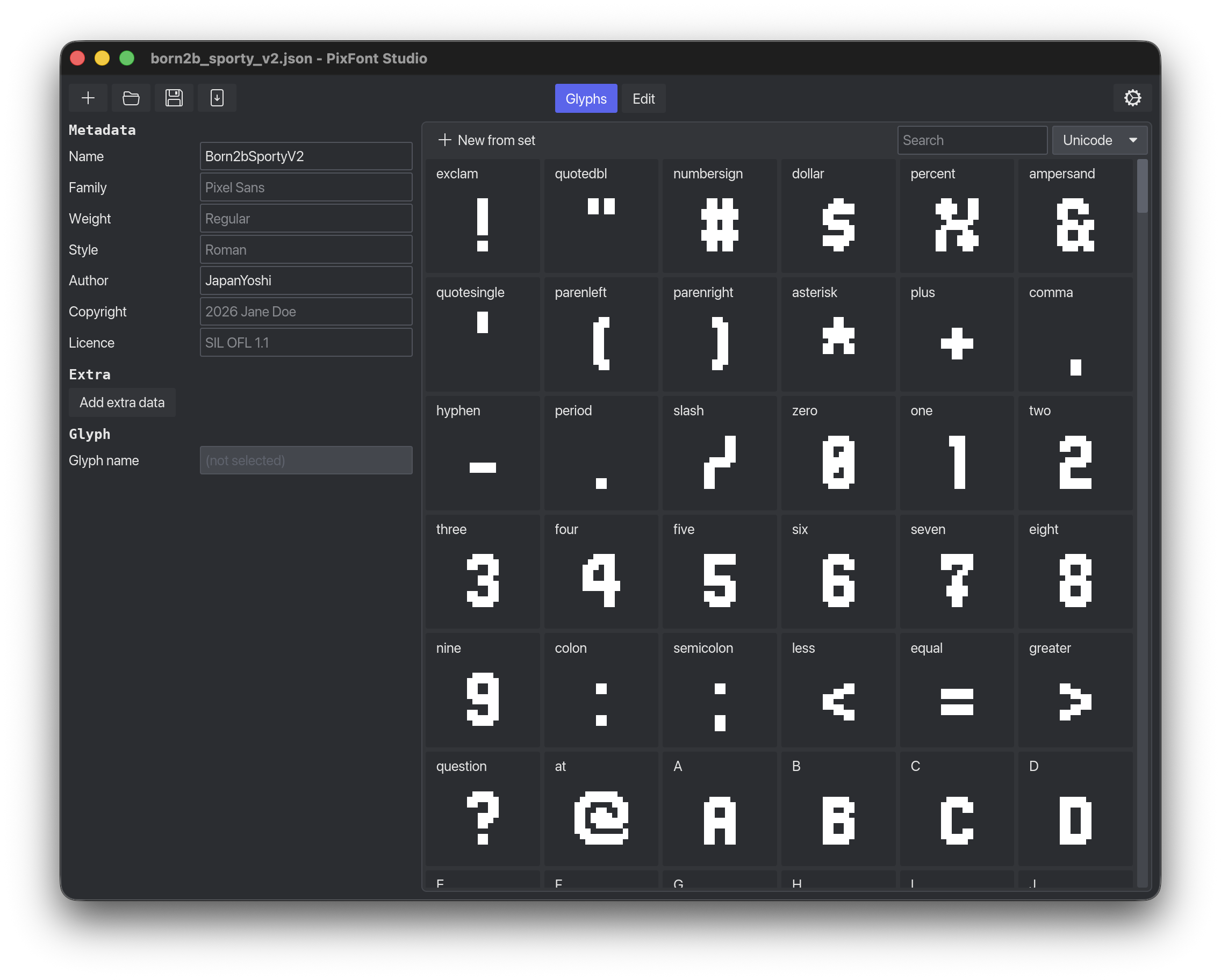Select the question glyph tile
1221x980 pixels.
point(483,808)
